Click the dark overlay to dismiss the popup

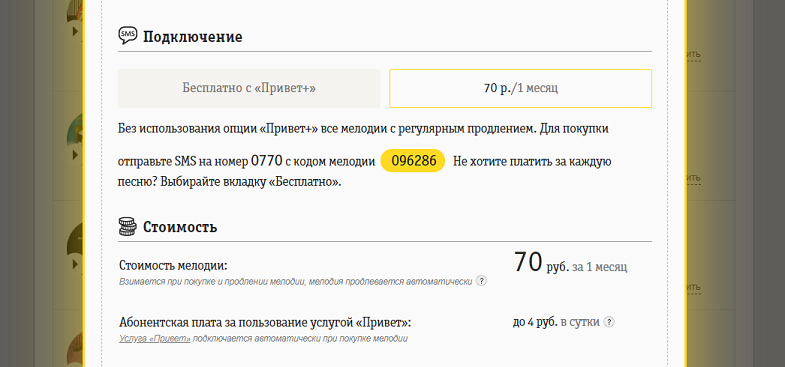[25, 183]
